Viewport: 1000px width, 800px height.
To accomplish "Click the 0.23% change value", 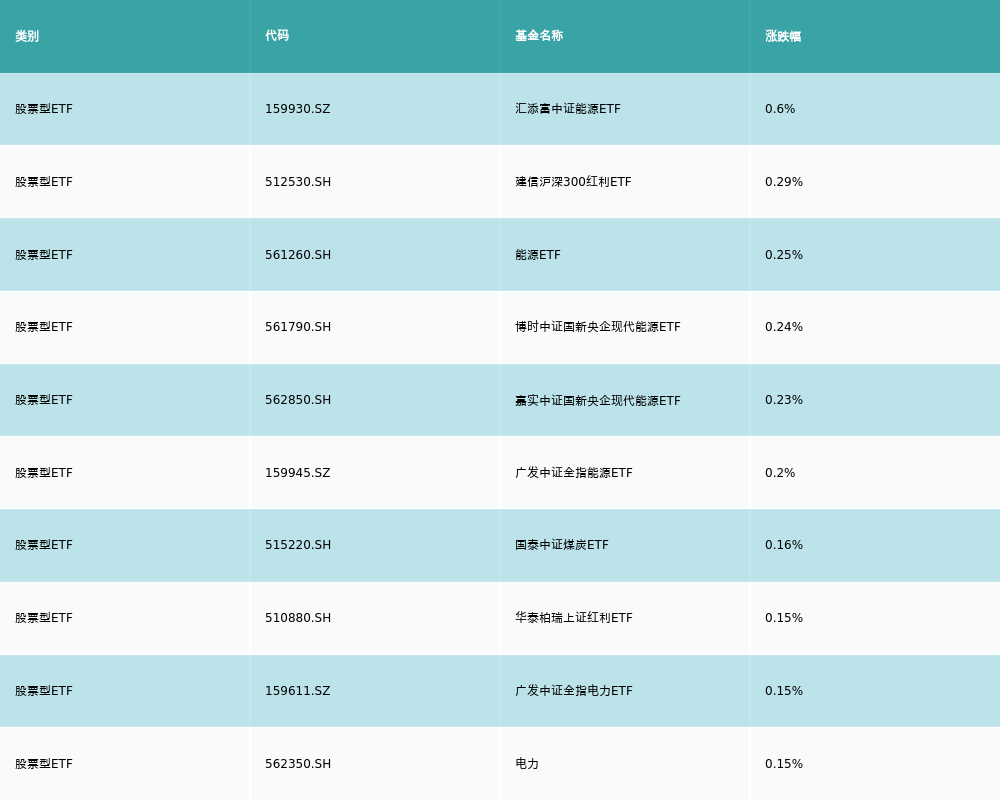I will coord(784,400).
